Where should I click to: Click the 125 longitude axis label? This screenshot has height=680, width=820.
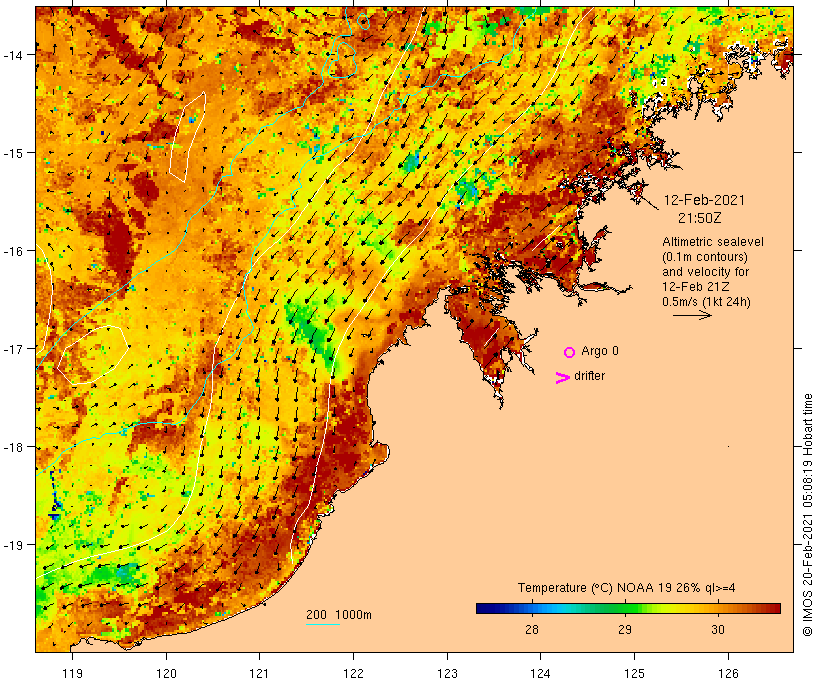click(634, 673)
